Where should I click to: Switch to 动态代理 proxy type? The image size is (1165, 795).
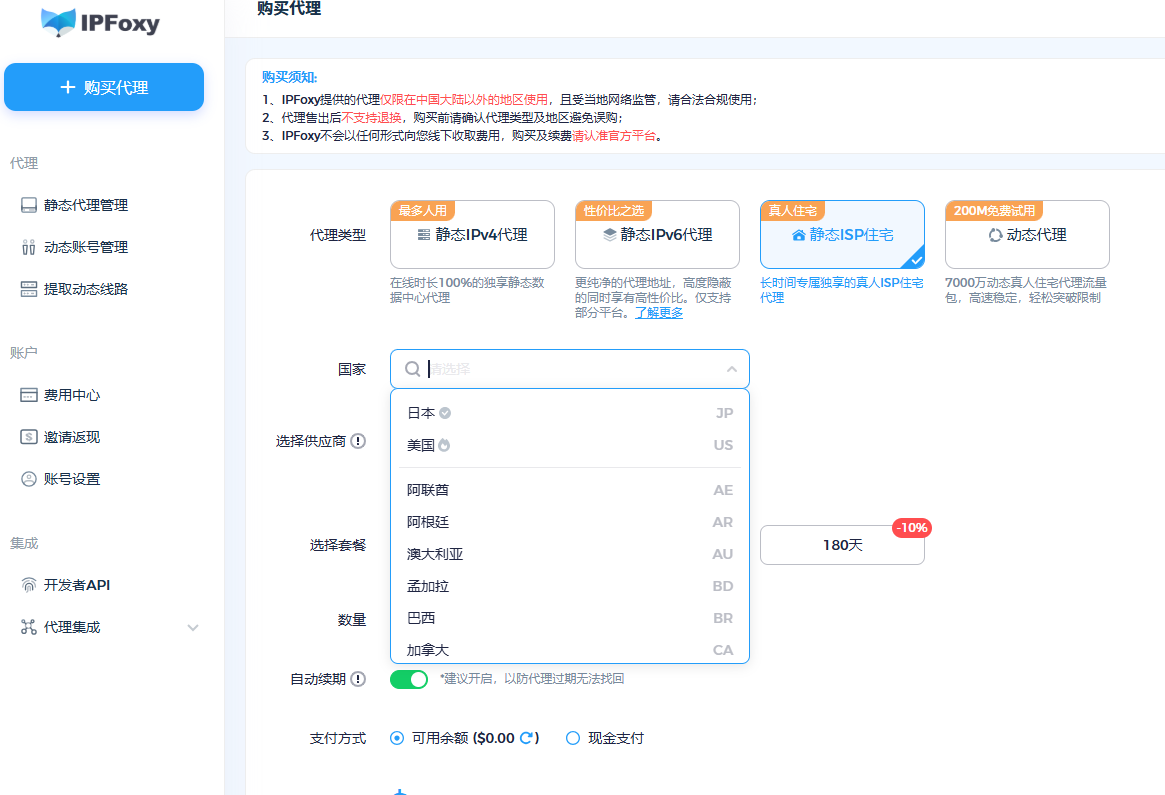click(x=1027, y=236)
